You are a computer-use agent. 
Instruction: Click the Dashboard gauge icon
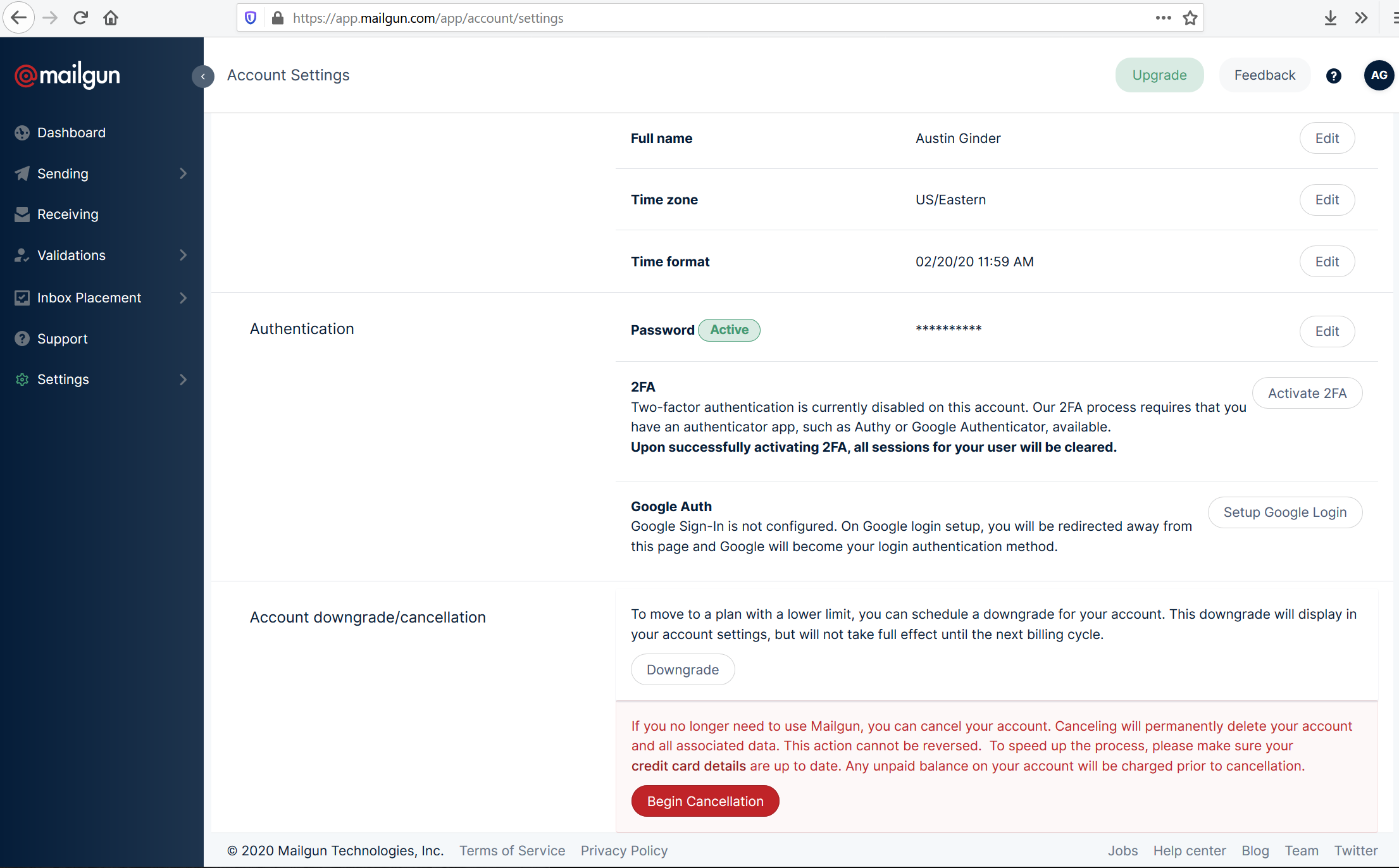click(x=22, y=133)
